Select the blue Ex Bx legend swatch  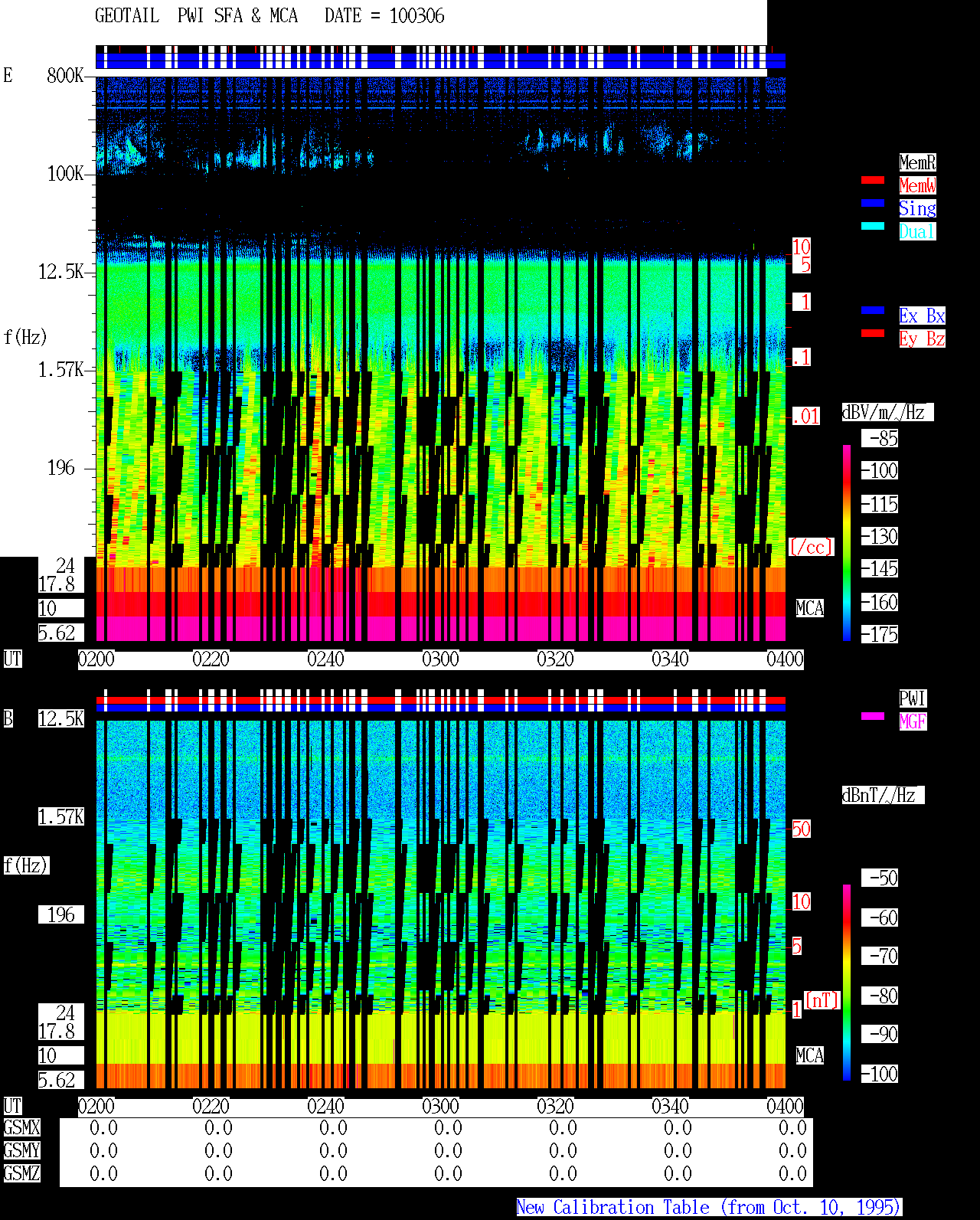[x=873, y=310]
